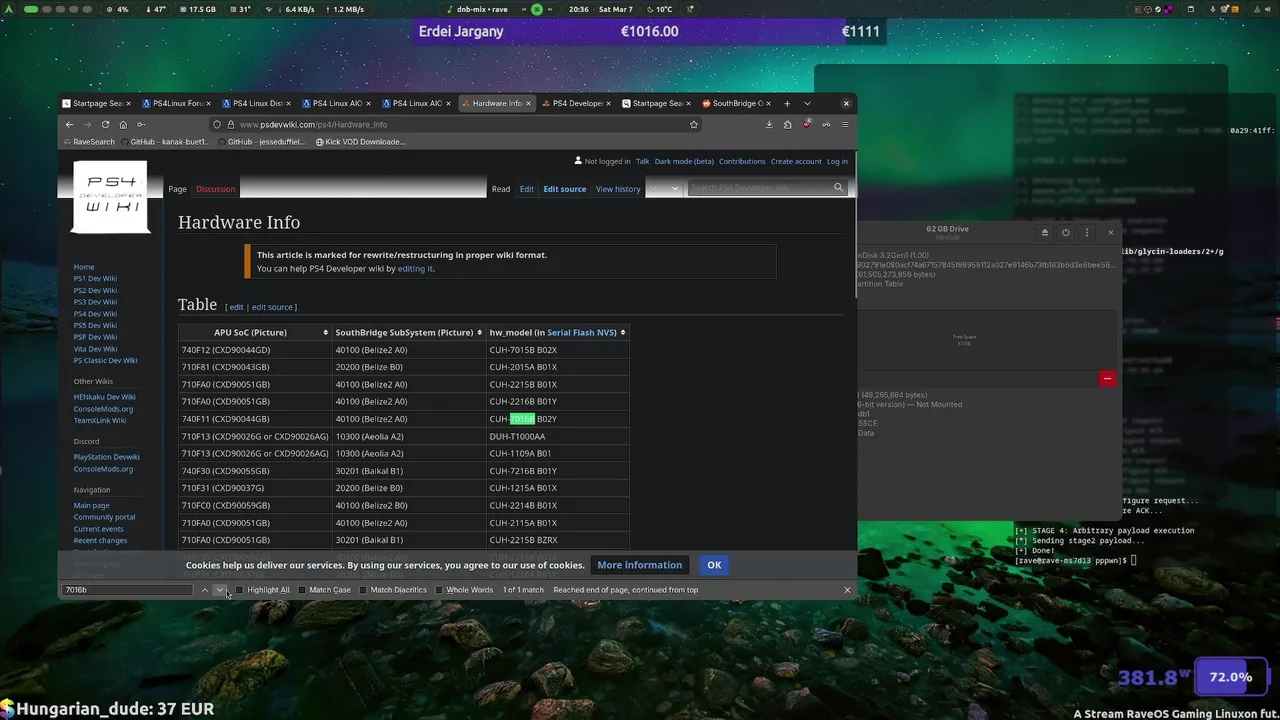Sort table by SouthBridge SubSystem column
The width and height of the screenshot is (1280, 720).
409,332
